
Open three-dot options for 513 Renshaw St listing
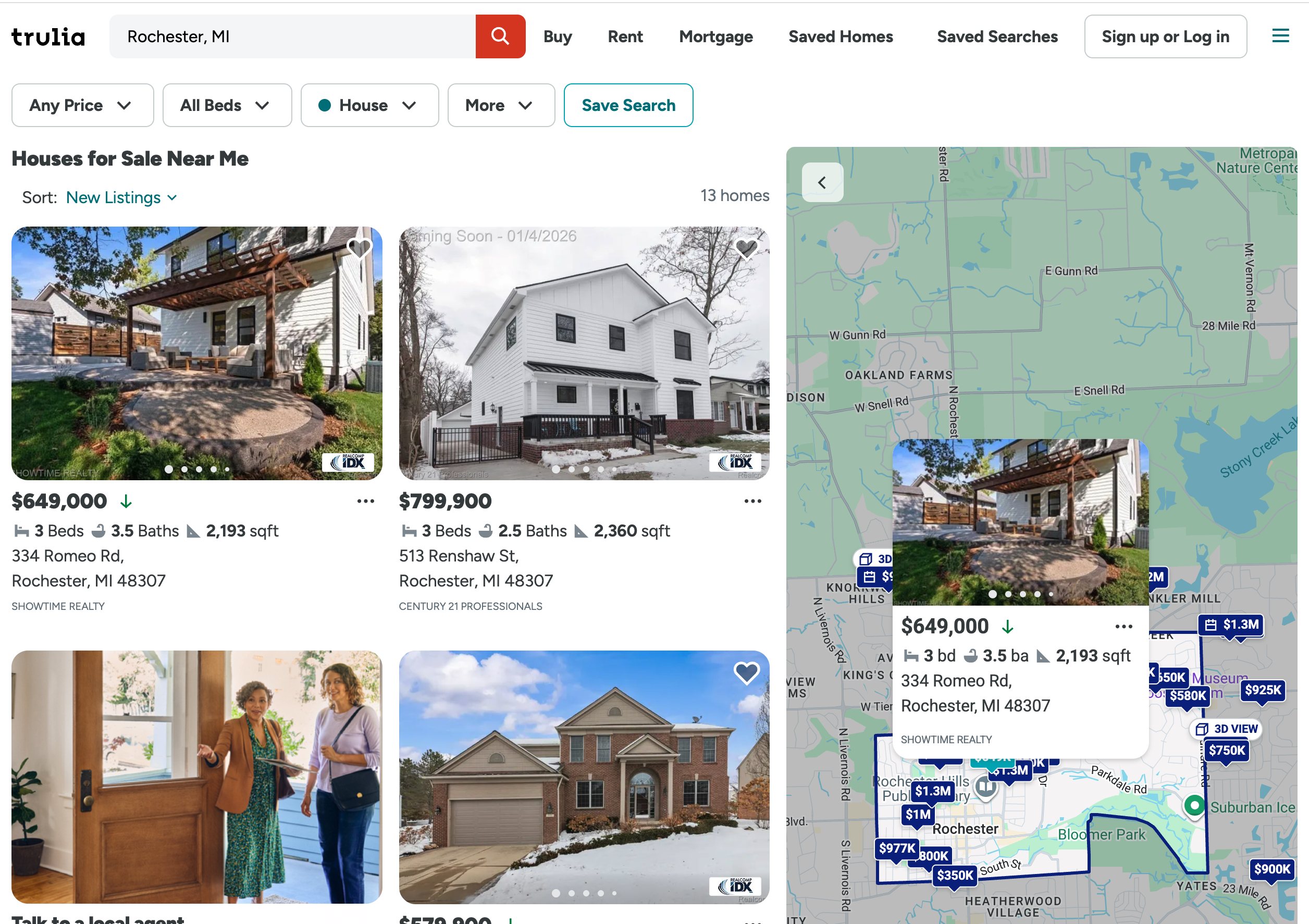point(752,501)
